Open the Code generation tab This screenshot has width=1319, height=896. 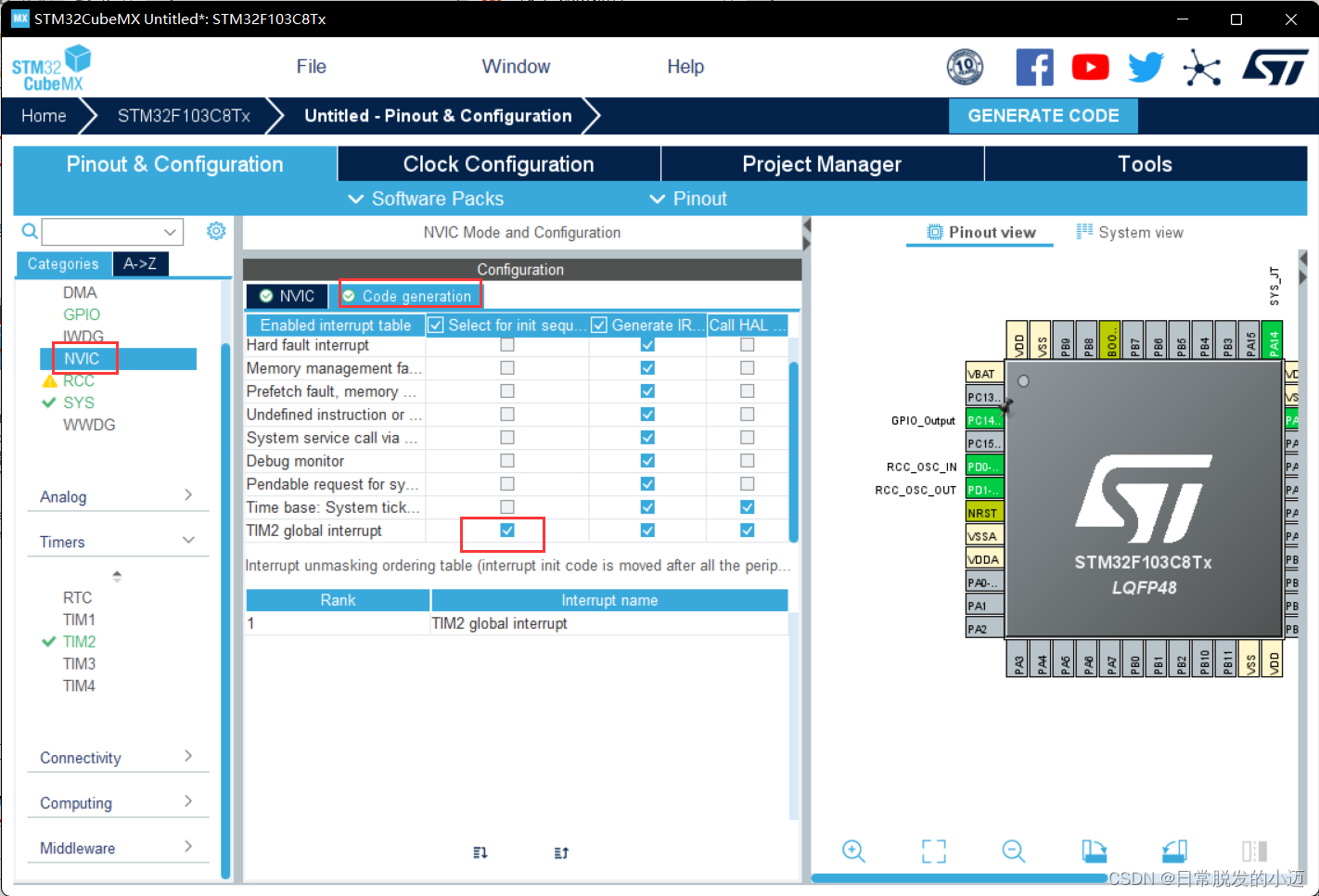[409, 296]
